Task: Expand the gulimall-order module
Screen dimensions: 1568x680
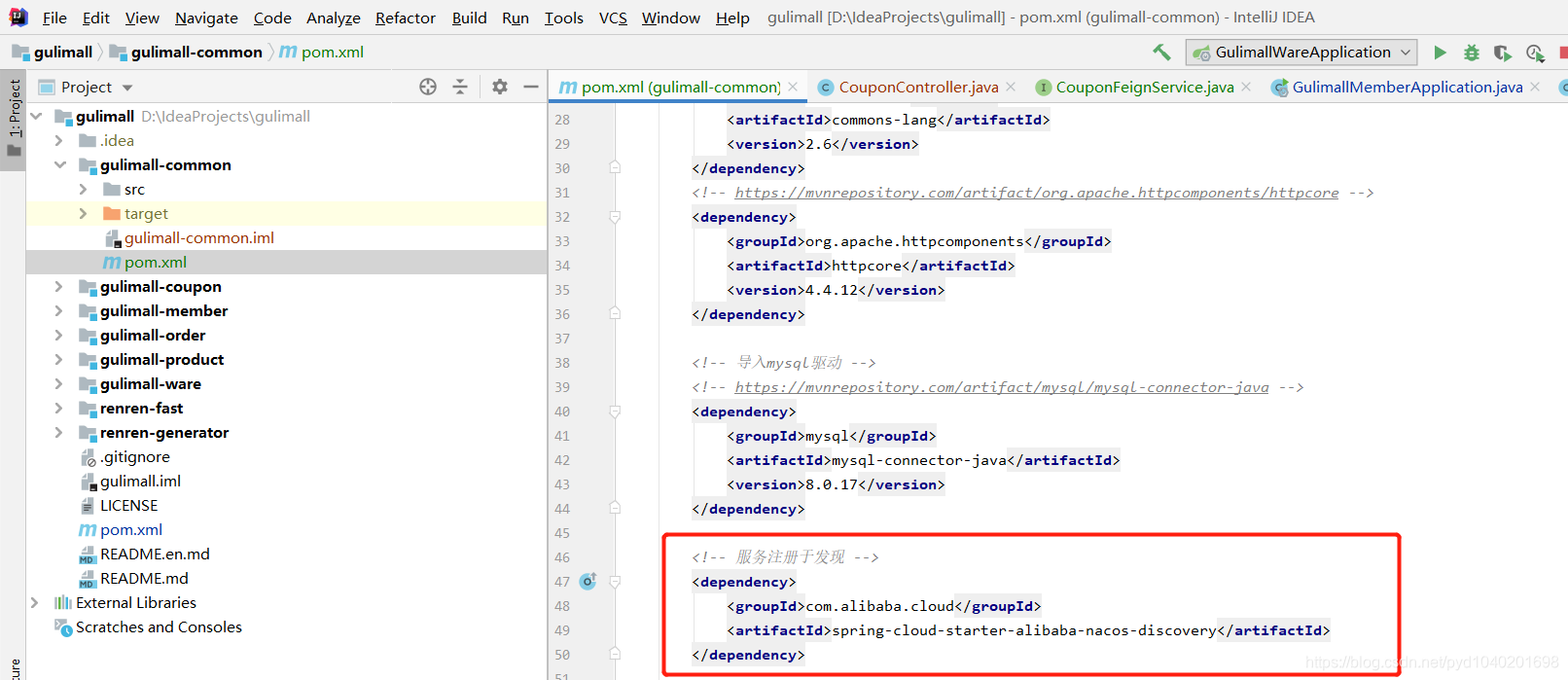Action: point(59,335)
